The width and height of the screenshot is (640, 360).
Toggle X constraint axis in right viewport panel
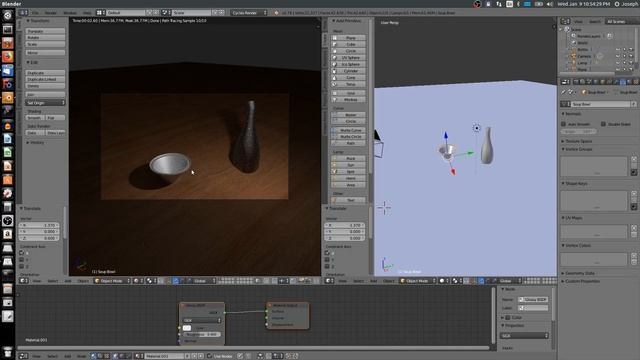[x=327, y=253]
